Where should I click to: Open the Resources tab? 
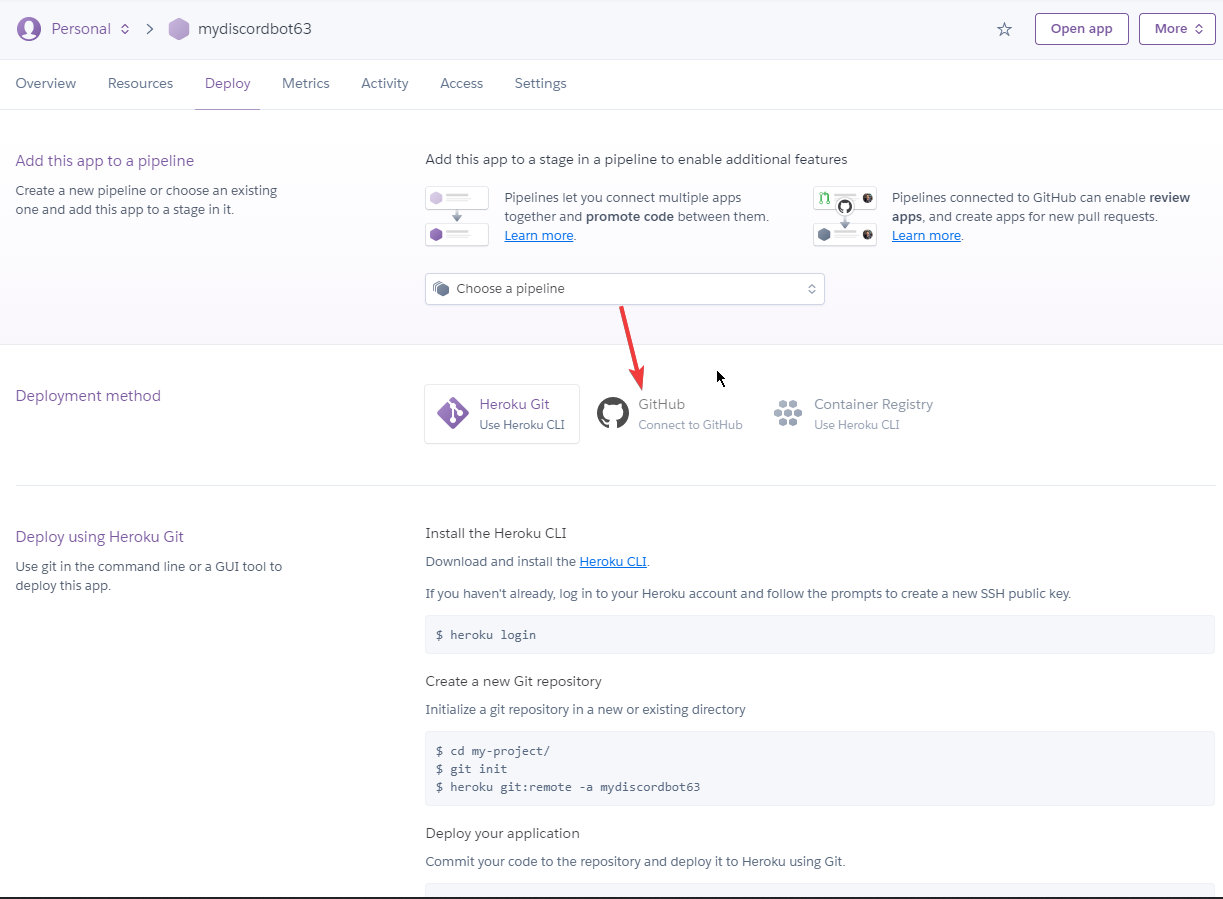140,84
